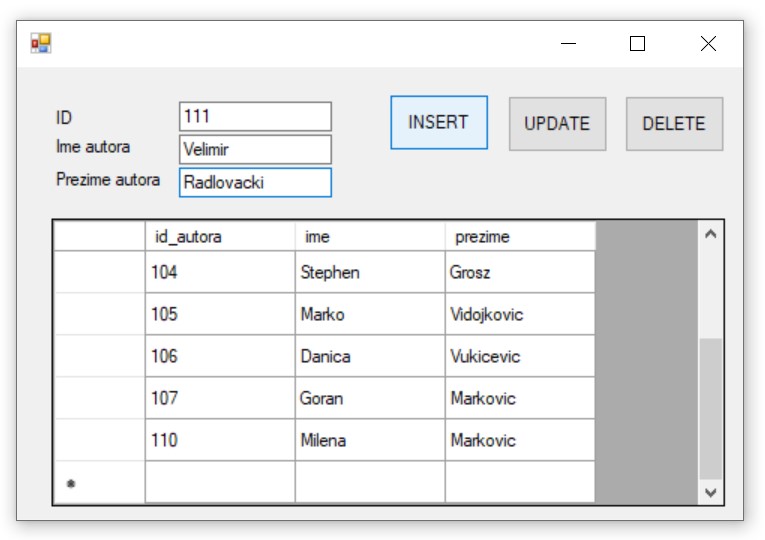Click the new row asterisk header

[x=99, y=483]
